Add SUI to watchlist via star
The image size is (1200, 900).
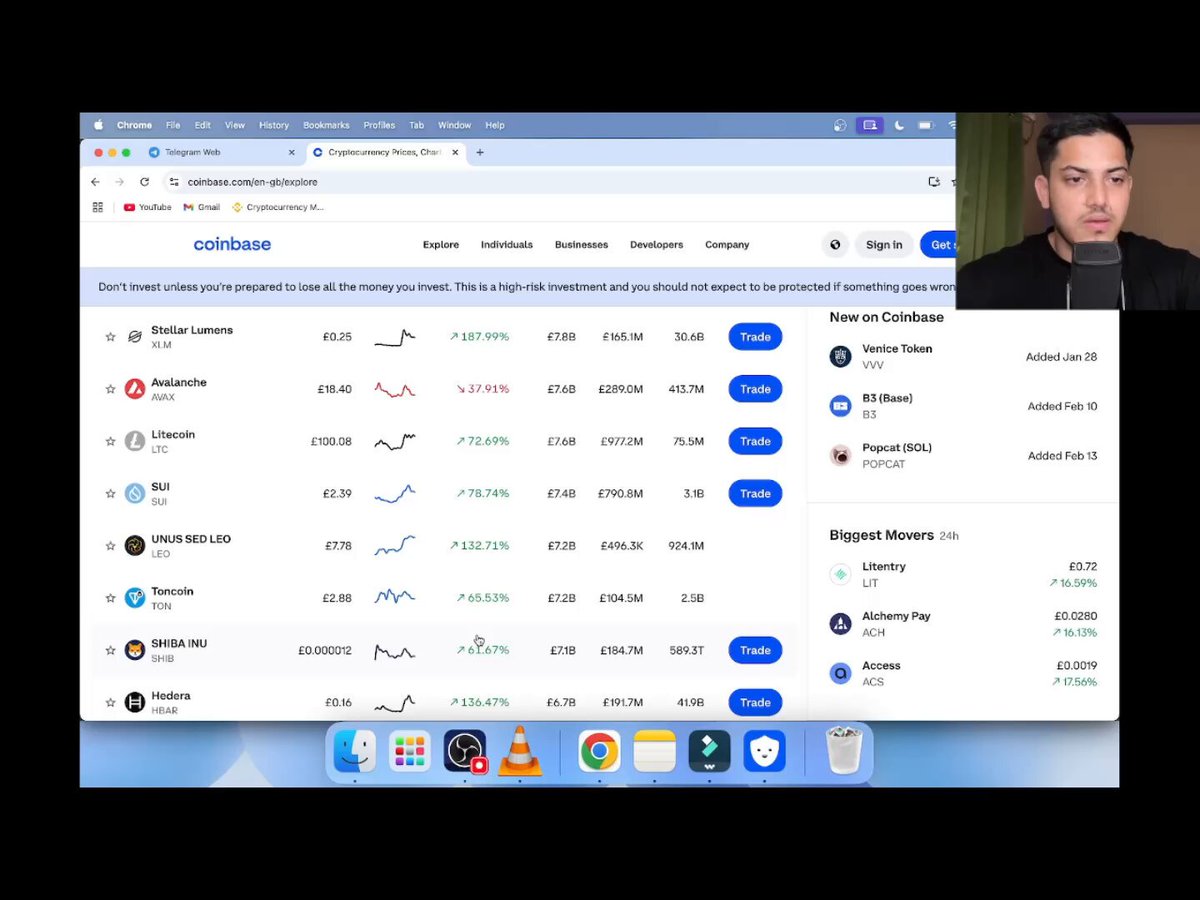pyautogui.click(x=110, y=493)
